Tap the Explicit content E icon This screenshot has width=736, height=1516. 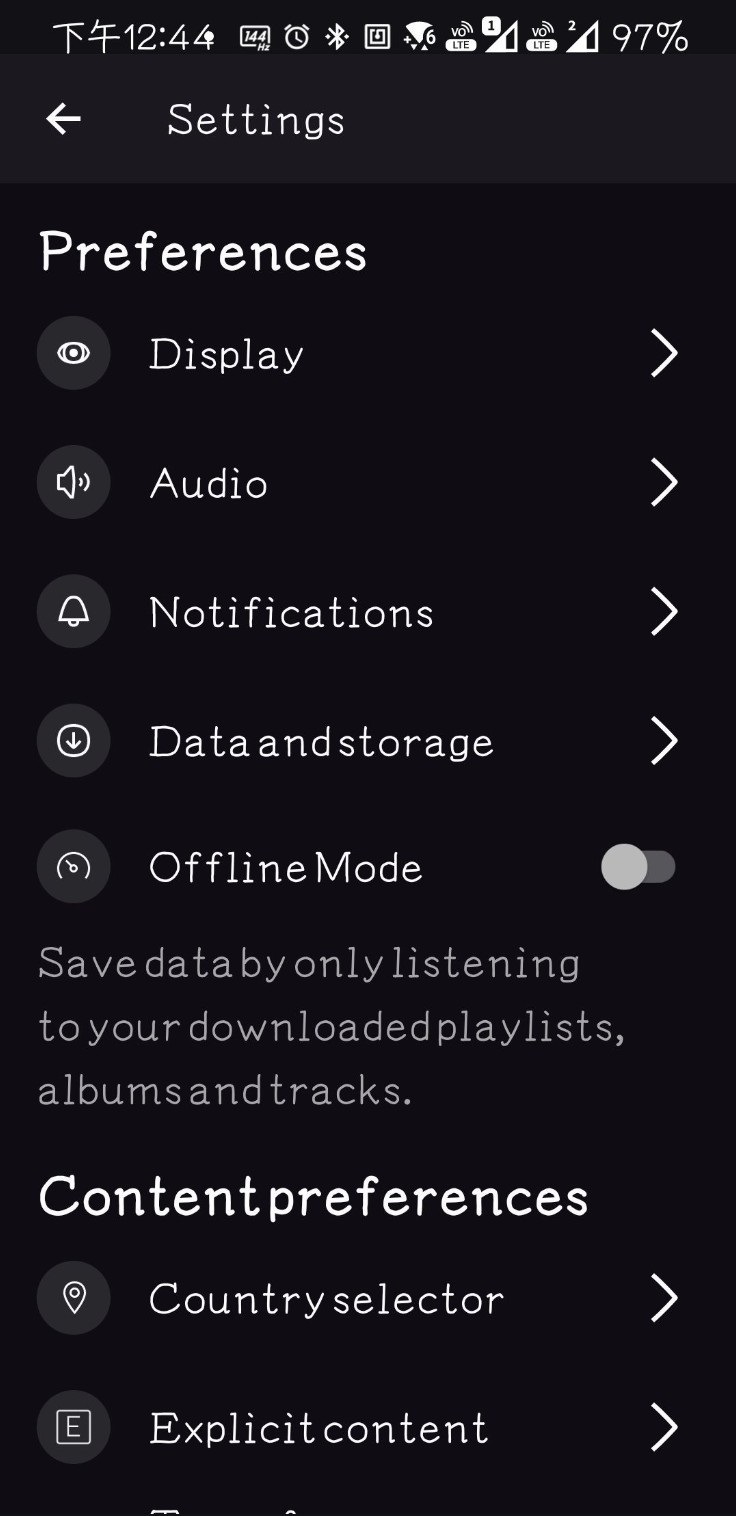[73, 1427]
